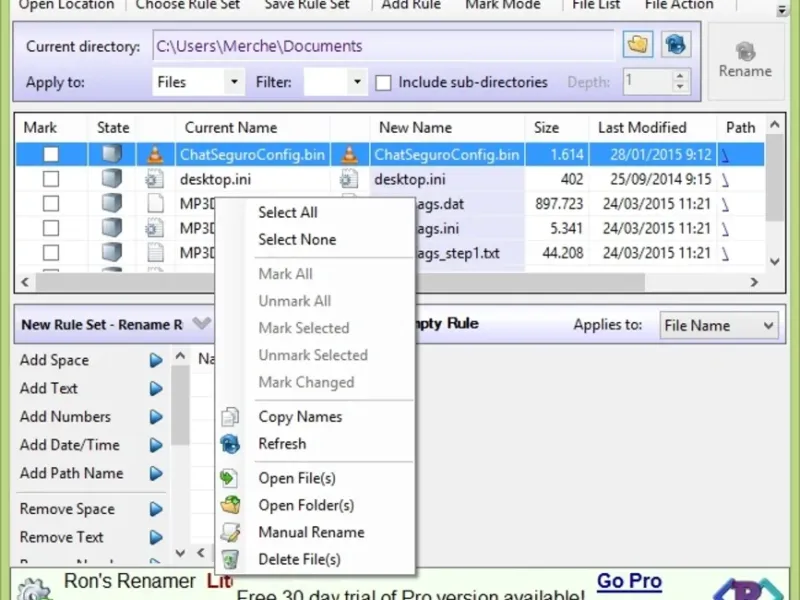Click the Manual Rename pencil icon in the context menu
The width and height of the screenshot is (800, 600).
230,532
